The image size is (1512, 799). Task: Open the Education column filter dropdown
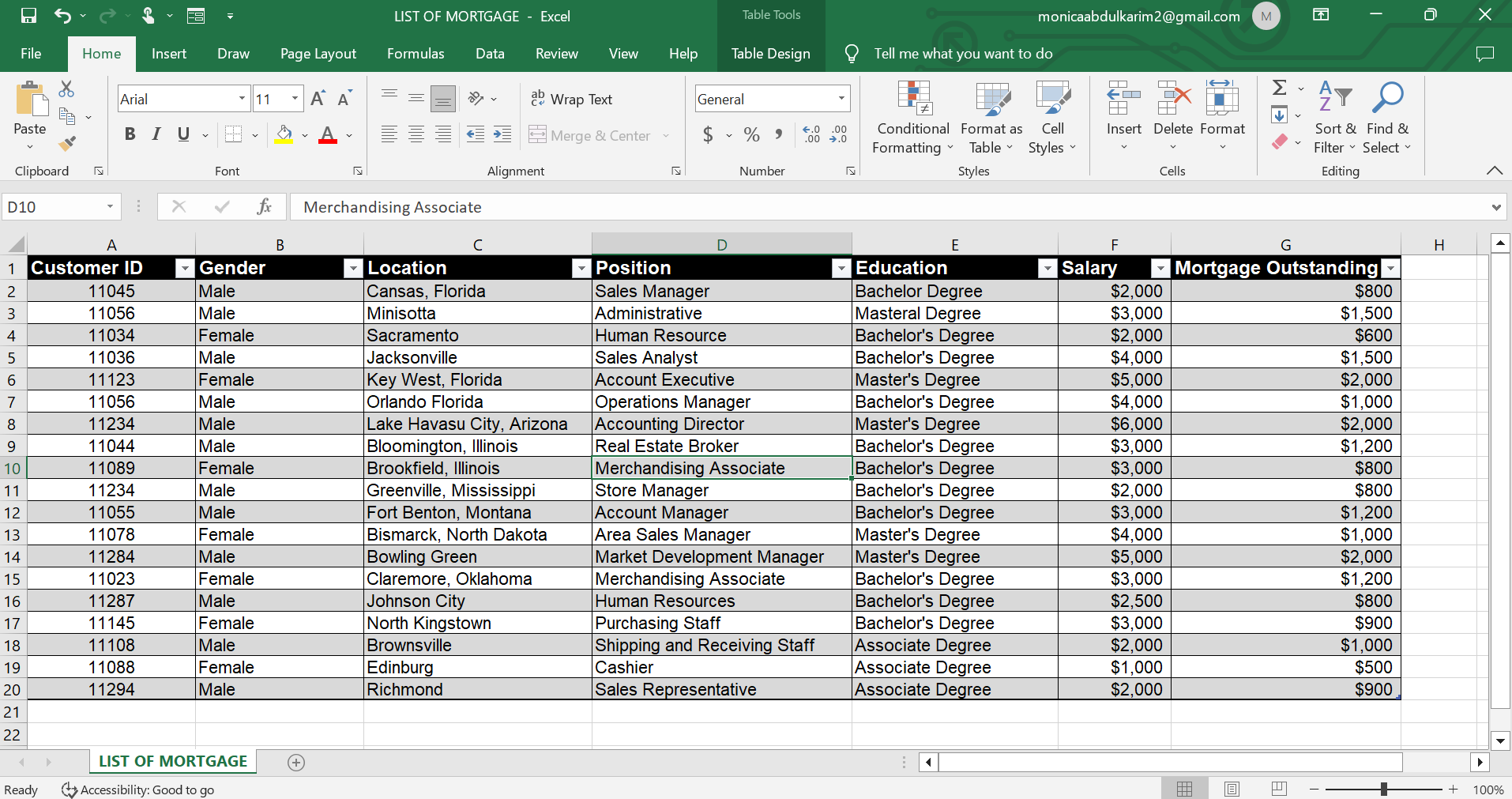[1047, 269]
